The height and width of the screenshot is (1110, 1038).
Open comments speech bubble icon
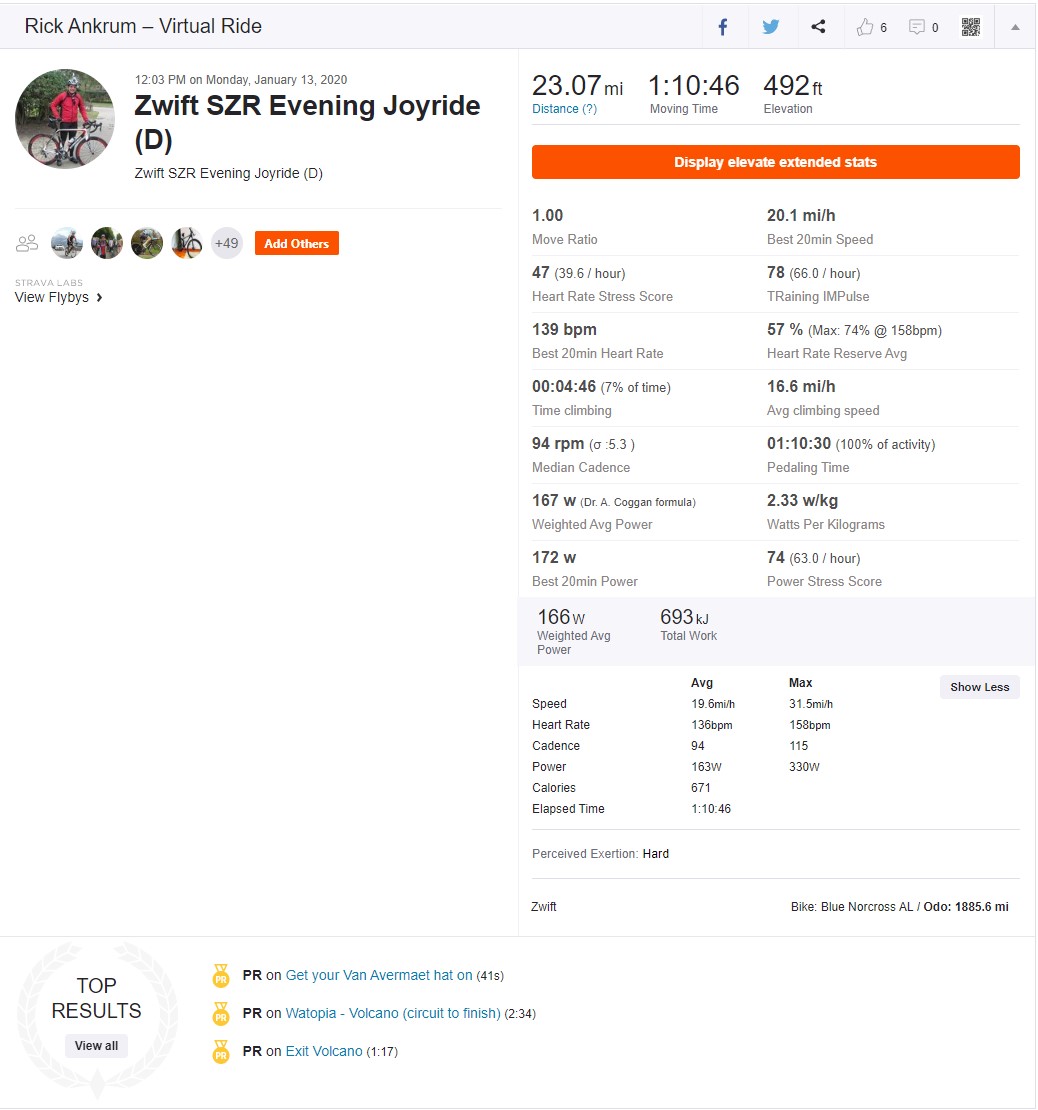(916, 27)
